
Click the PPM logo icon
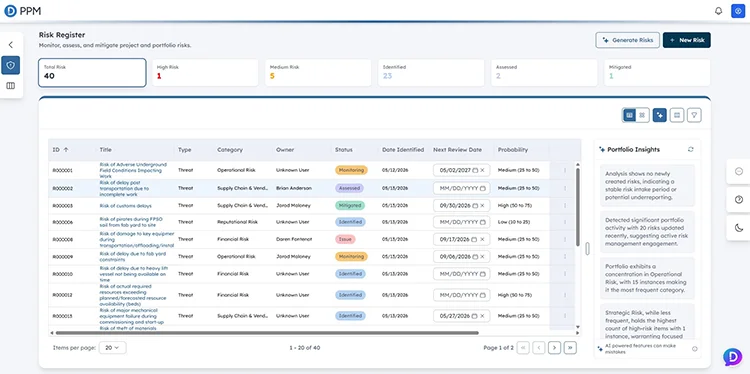[11, 11]
